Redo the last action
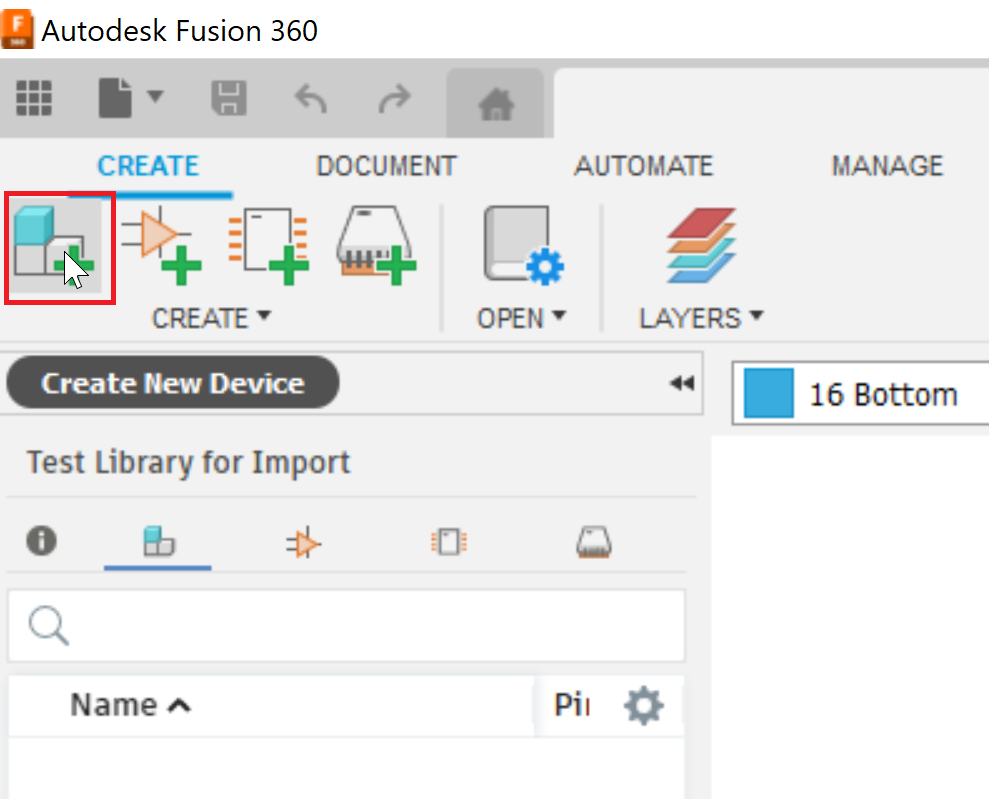Screen dimensions: 989x799 [395, 98]
